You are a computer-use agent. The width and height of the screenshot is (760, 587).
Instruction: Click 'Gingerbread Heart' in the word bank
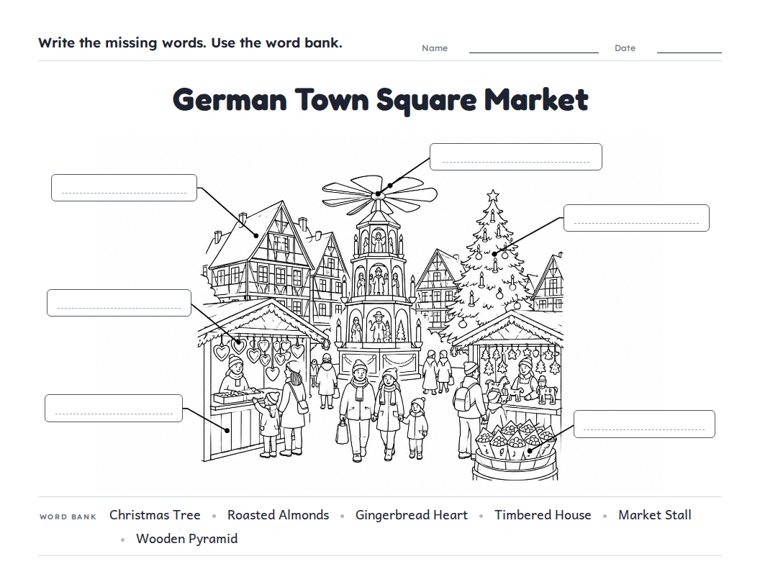(x=412, y=515)
